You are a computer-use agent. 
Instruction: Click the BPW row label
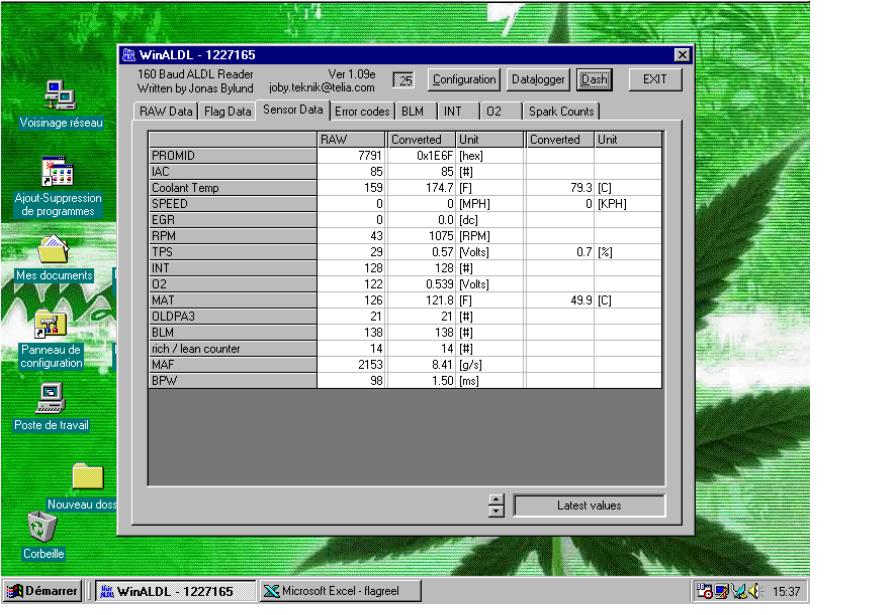[x=232, y=381]
